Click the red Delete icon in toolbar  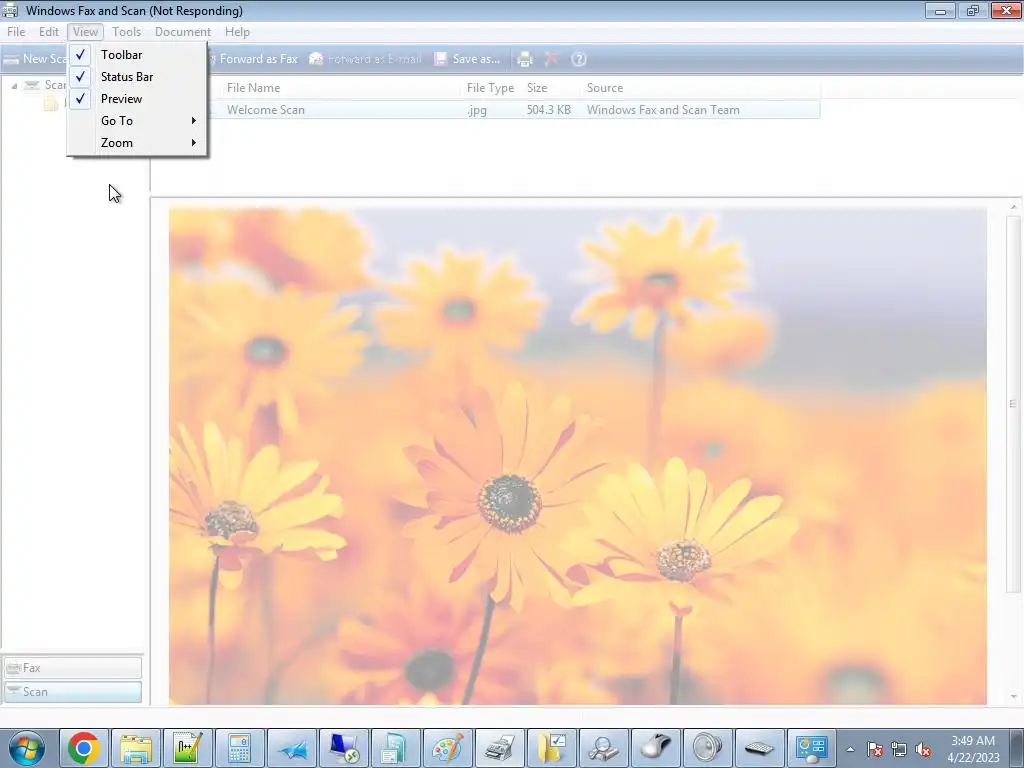tap(551, 59)
